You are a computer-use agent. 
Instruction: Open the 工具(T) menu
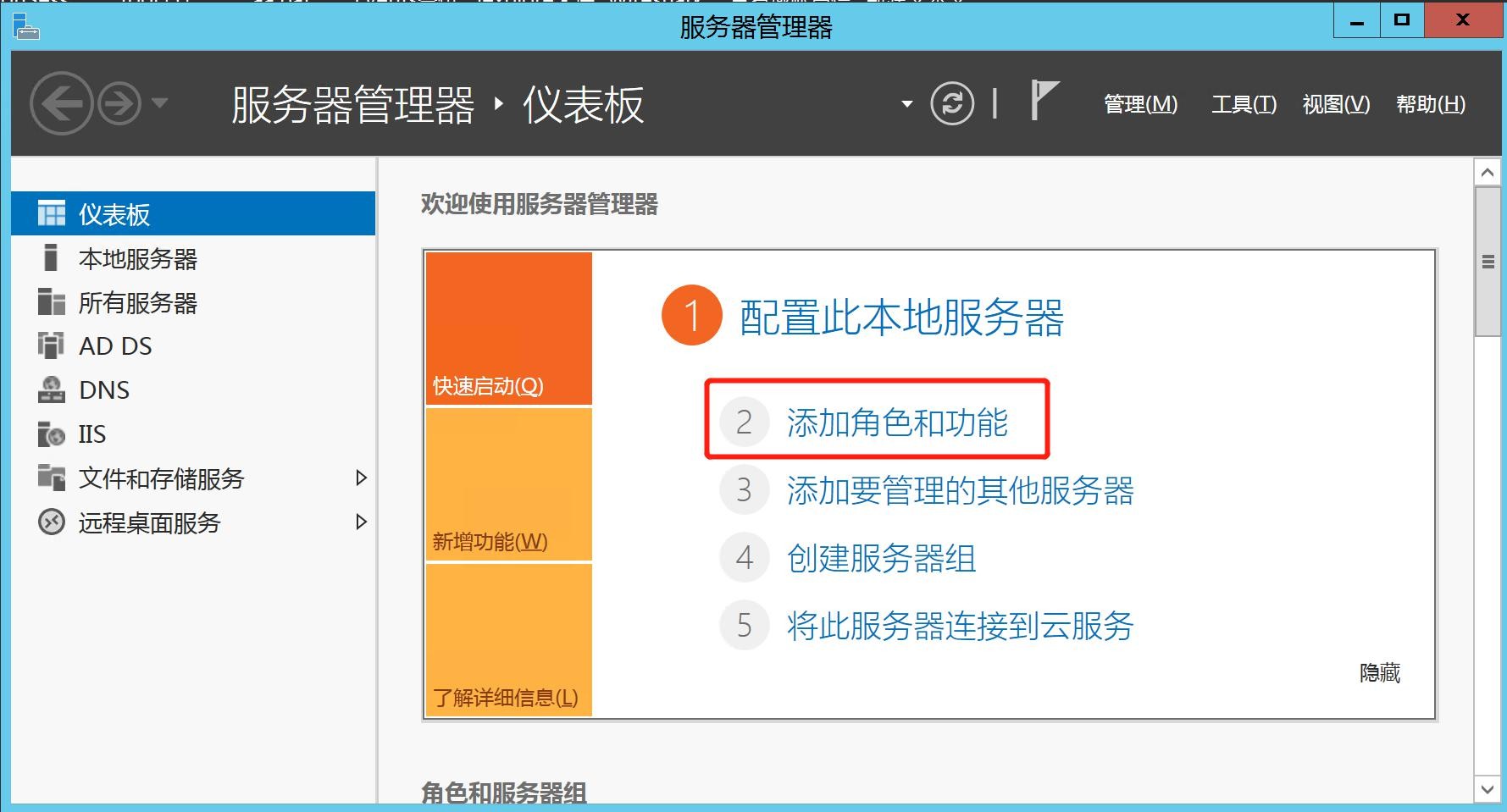[1244, 104]
